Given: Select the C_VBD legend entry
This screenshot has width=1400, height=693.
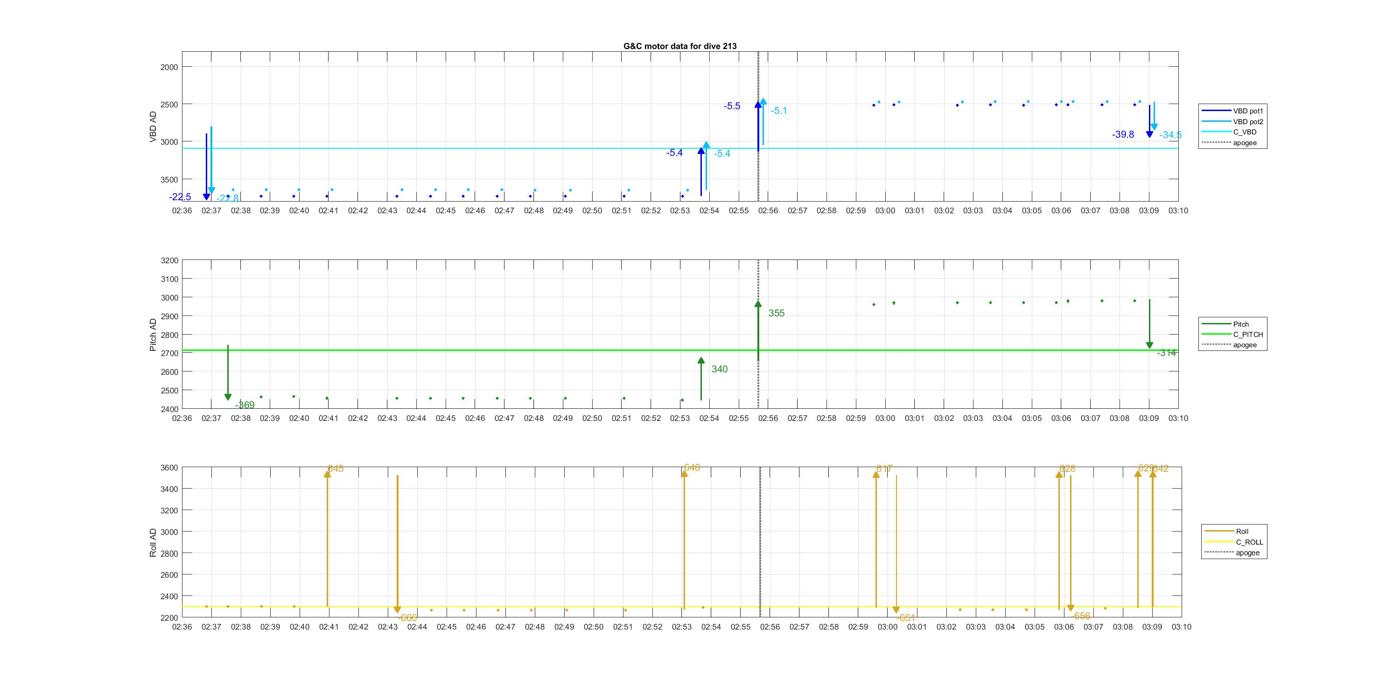Looking at the screenshot, I should point(1232,132).
